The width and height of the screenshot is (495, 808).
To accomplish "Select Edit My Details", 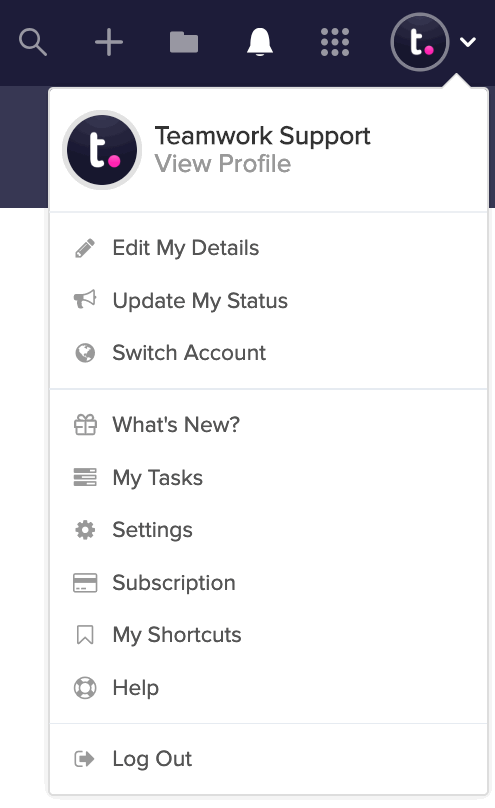I will pos(268,248).
